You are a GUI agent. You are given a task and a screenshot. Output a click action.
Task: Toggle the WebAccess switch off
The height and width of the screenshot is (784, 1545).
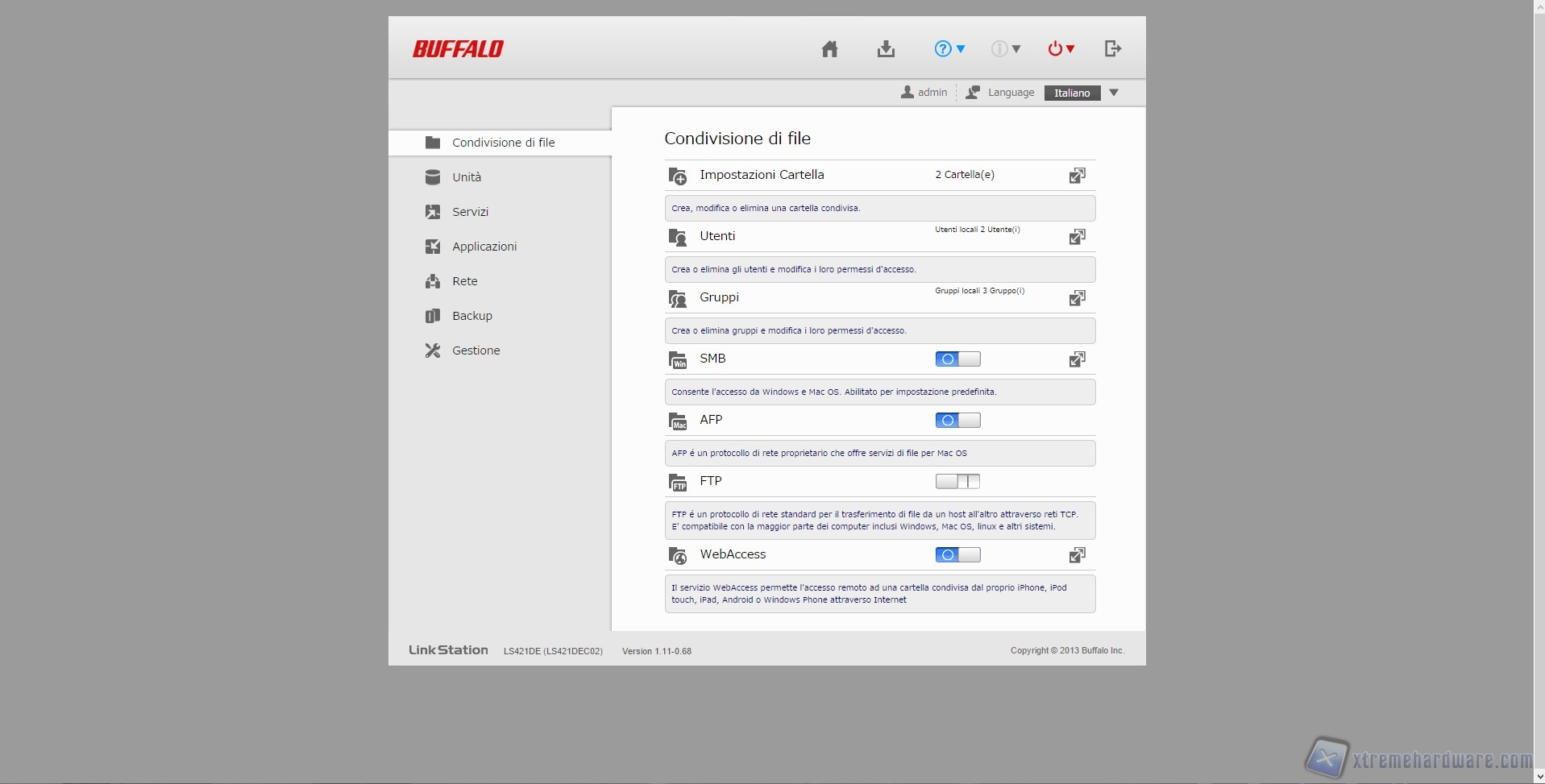tap(957, 555)
